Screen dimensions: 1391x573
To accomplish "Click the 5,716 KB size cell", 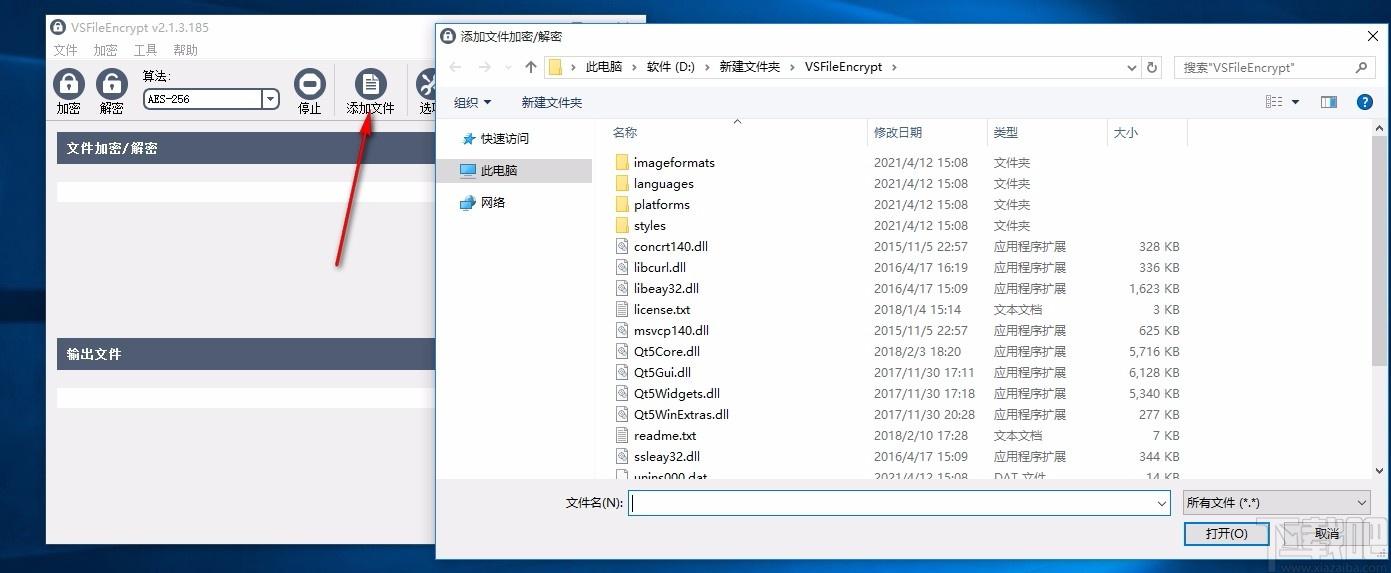I will [1154, 351].
